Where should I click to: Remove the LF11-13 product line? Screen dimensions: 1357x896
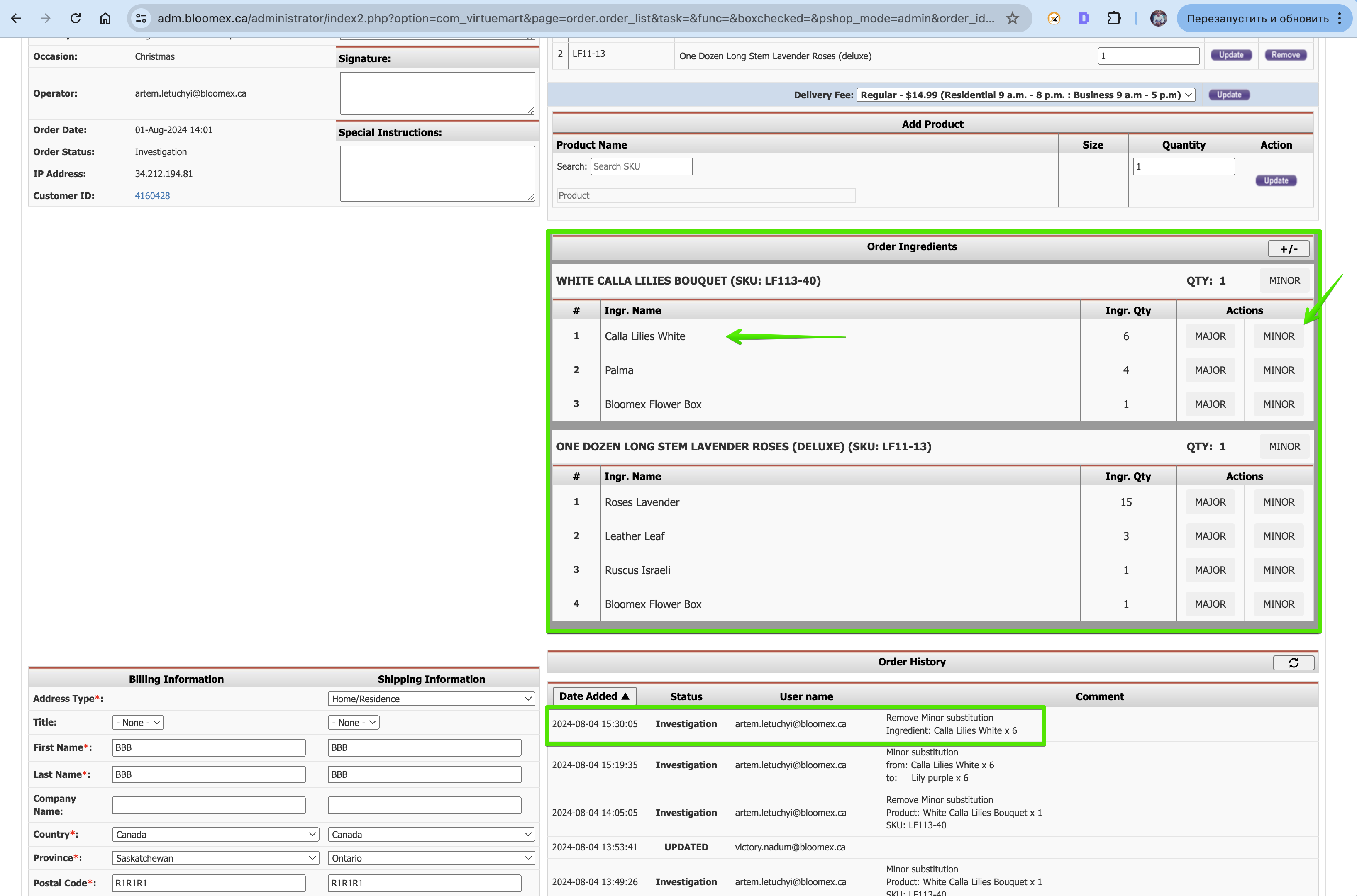point(1286,55)
